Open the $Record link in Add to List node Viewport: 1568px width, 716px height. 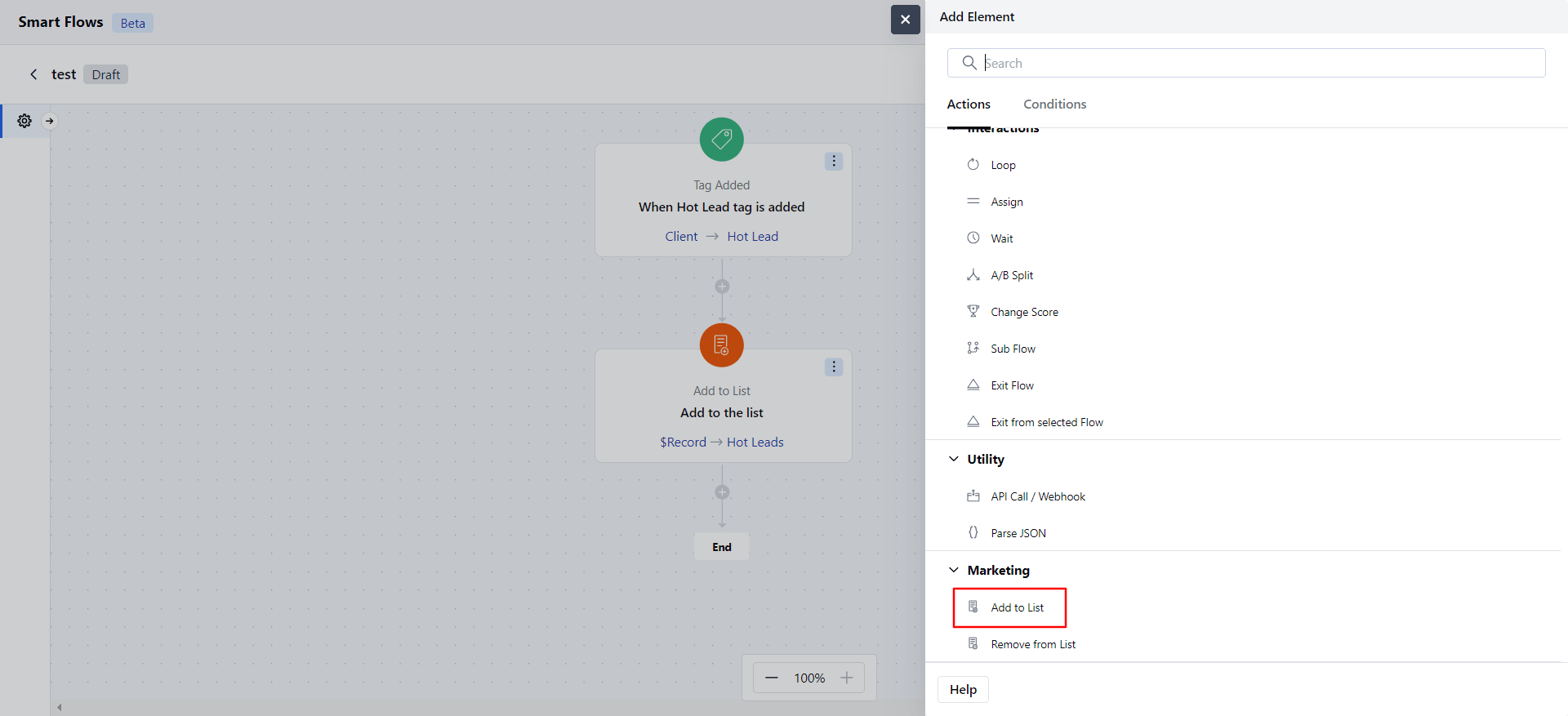(683, 442)
